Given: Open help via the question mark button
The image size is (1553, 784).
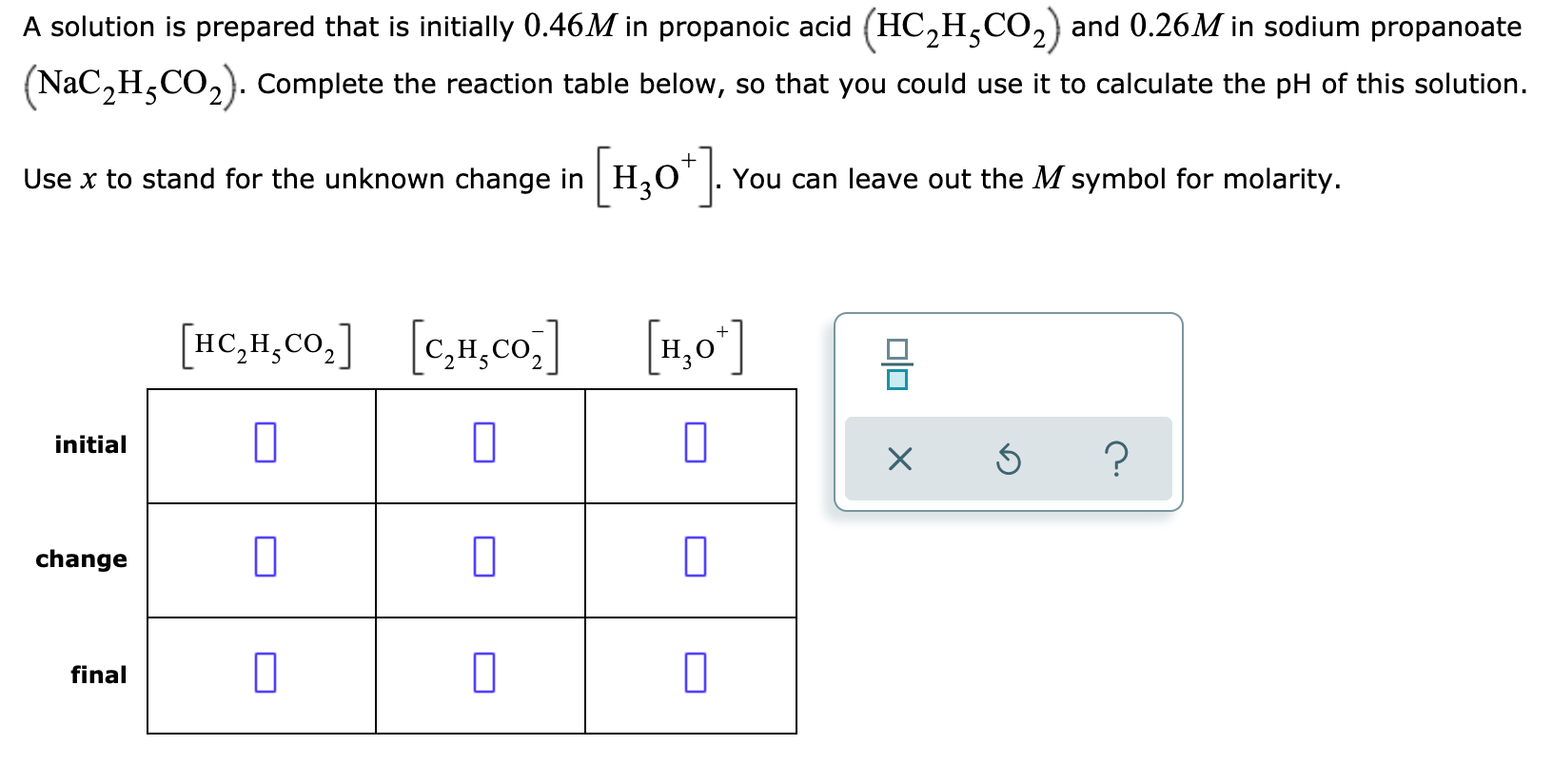Looking at the screenshot, I should [1118, 458].
